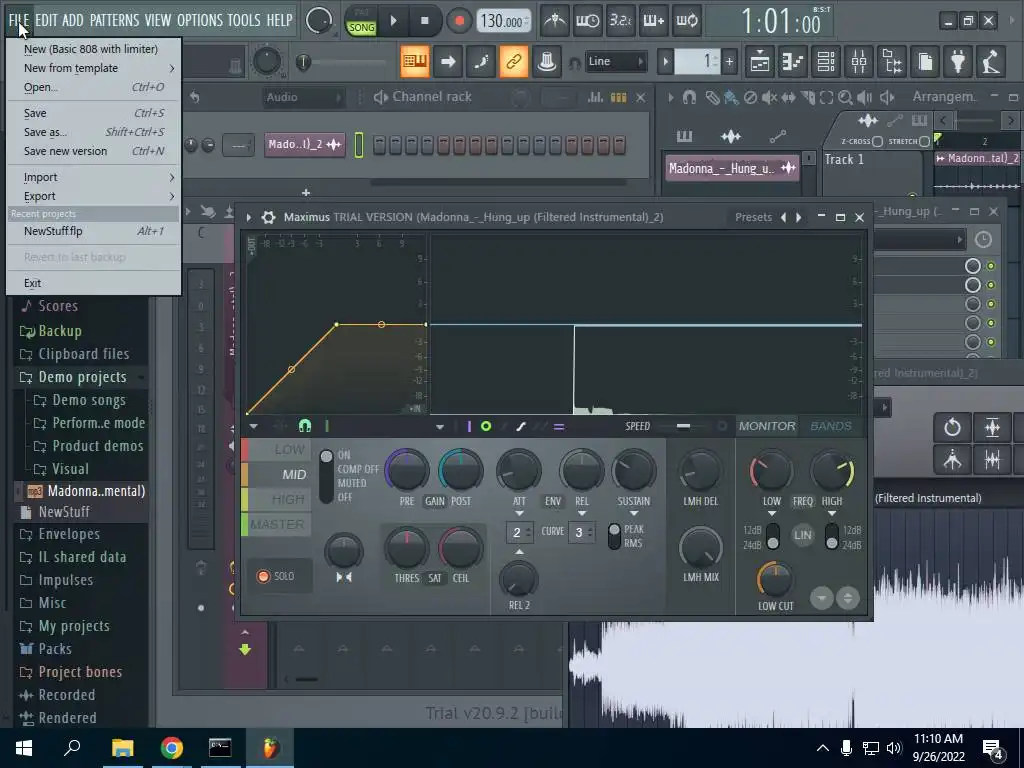Click the typing keyboard to piano icon
1024x768 pixels.
(415, 62)
